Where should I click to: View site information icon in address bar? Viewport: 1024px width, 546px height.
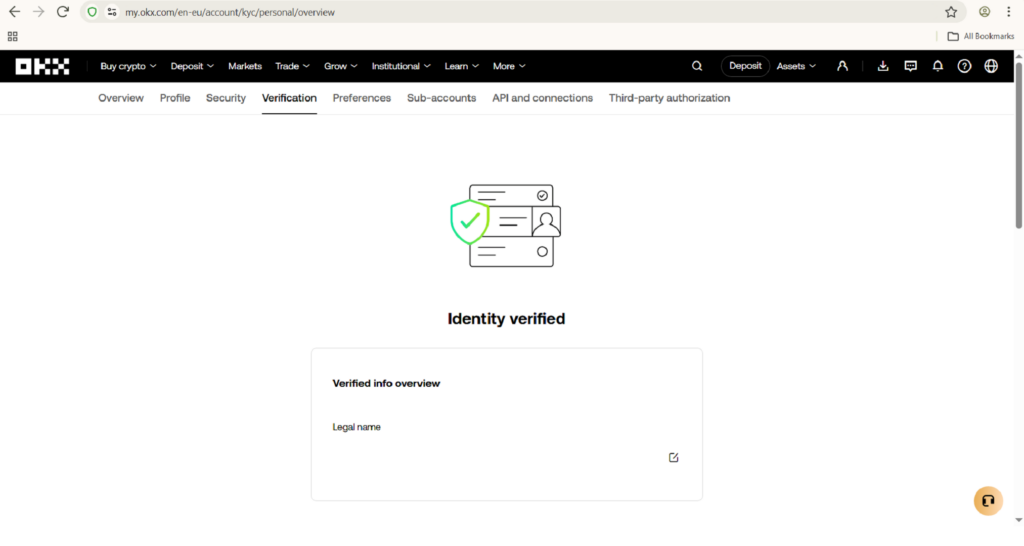click(112, 12)
